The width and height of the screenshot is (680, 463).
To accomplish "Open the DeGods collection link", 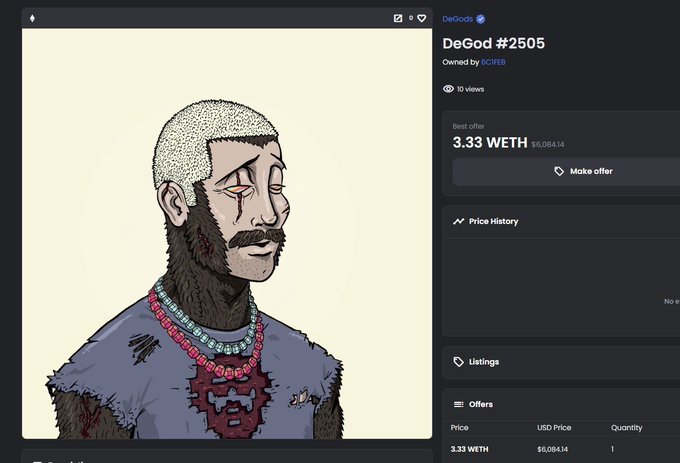I will click(x=457, y=19).
